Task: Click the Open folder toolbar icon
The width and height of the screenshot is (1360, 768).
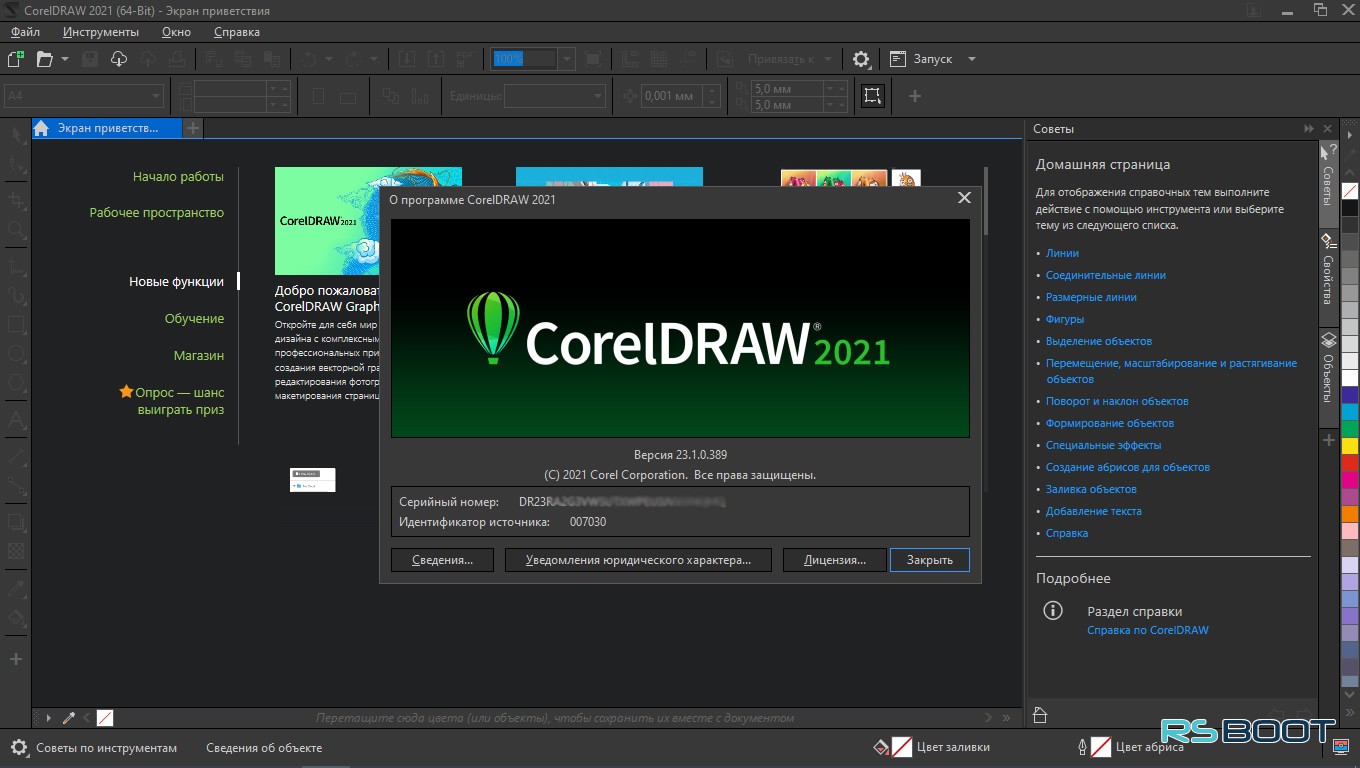Action: (44, 59)
